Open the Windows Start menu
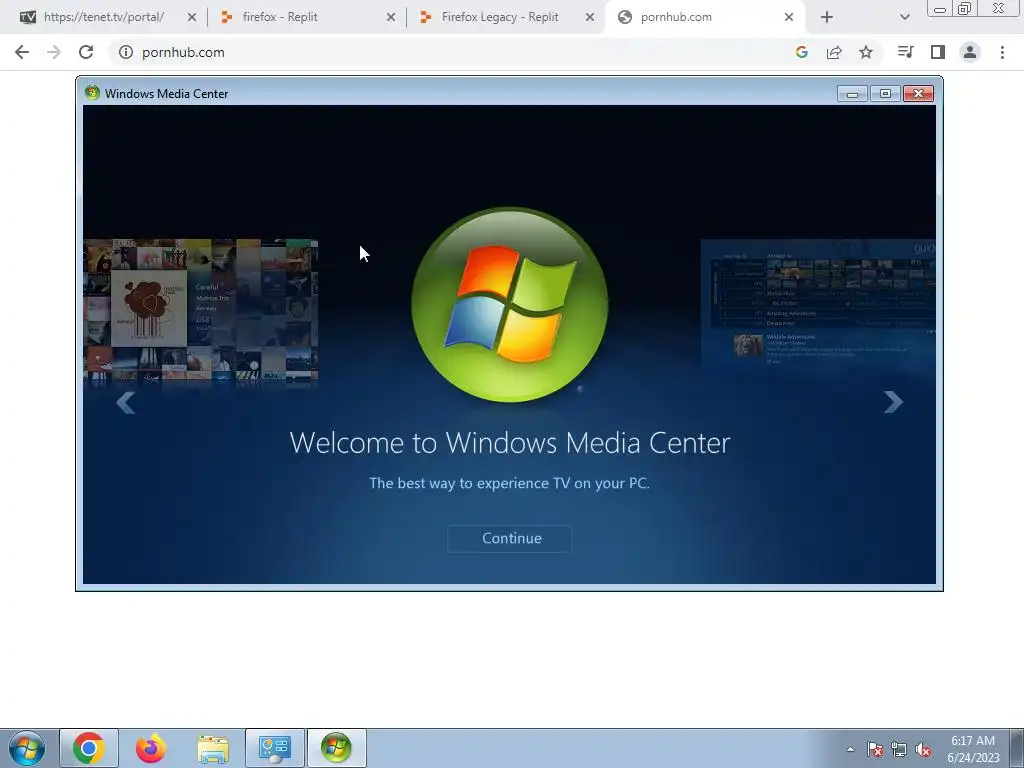This screenshot has height=768, width=1024. click(x=27, y=748)
